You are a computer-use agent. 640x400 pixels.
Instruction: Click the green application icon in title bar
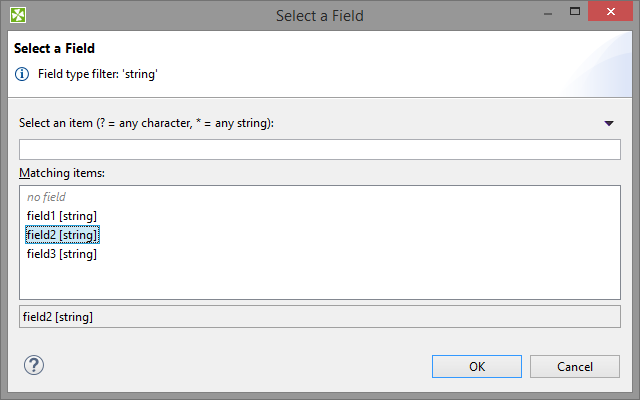click(x=18, y=15)
